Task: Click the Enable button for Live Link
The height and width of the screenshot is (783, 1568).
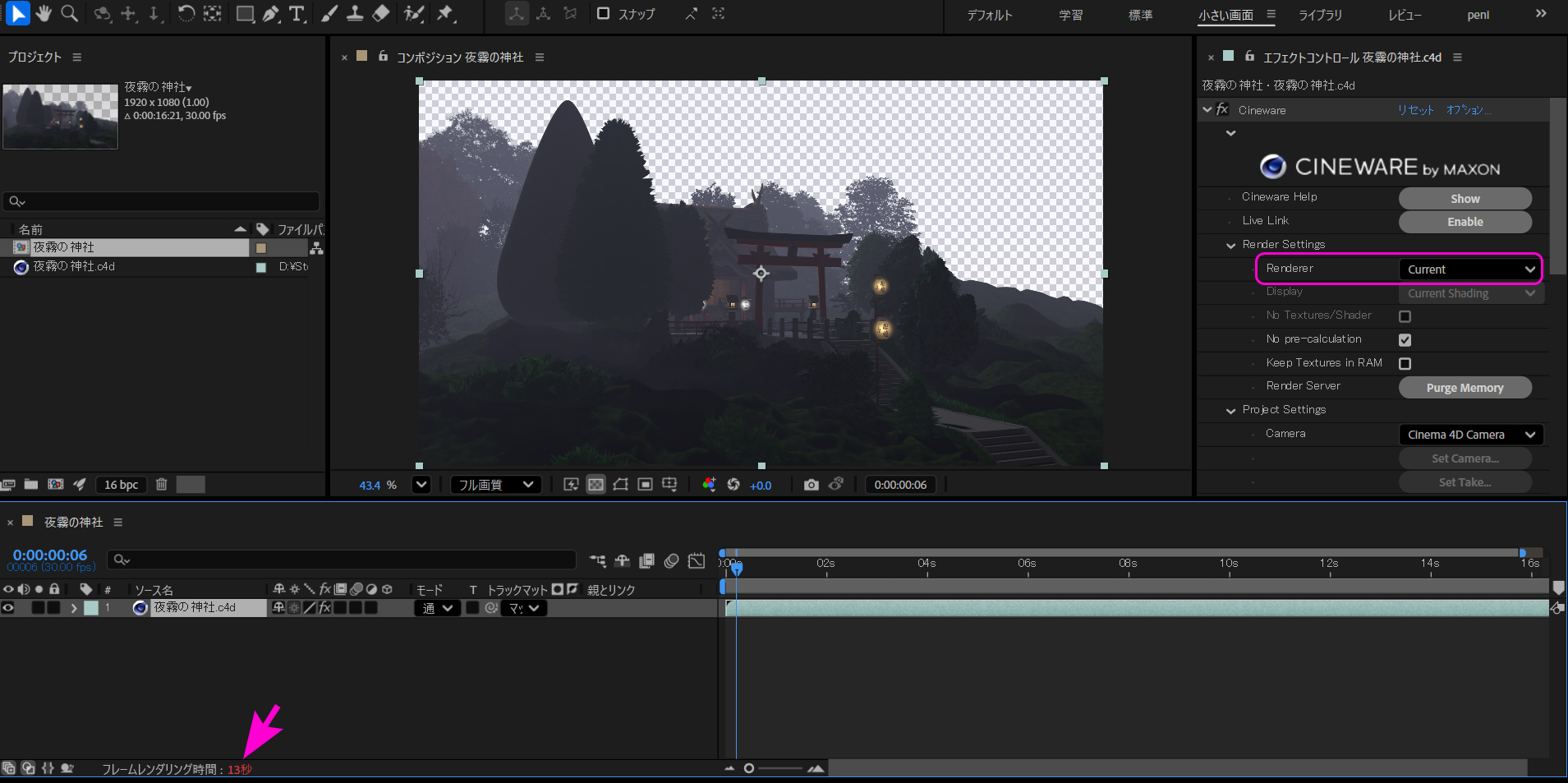Action: pos(1465,222)
